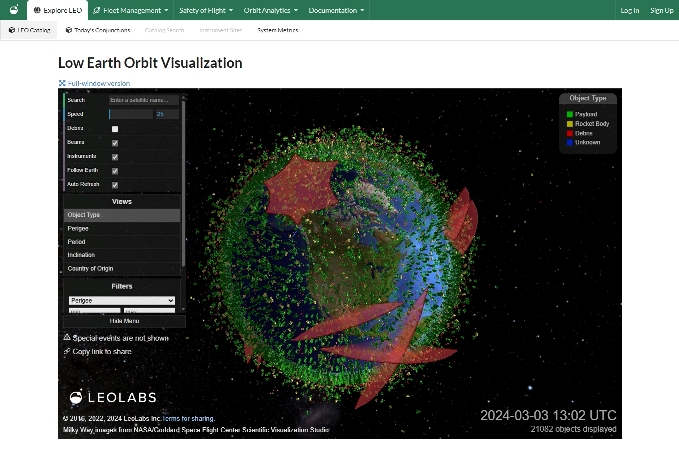This screenshot has height=450, width=679.
Task: Click the full-window expand icon
Action: coord(62,83)
